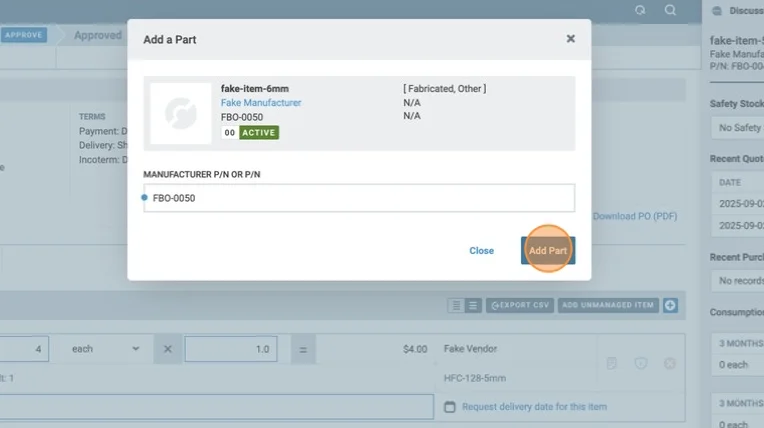764x428 pixels.
Task: Click Request delivery date for this item
Action: (534, 407)
